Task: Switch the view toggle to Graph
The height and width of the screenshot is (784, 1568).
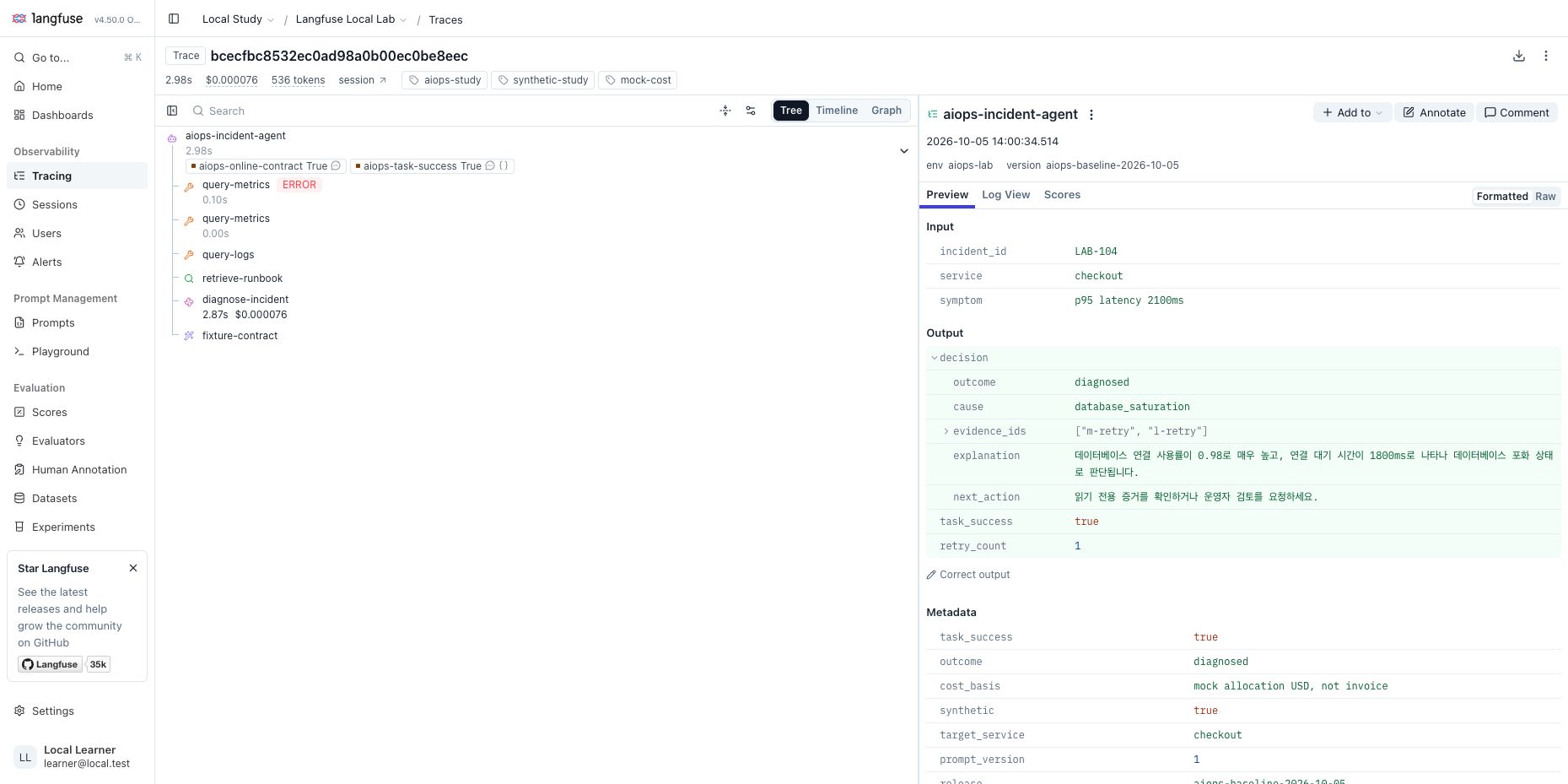Action: click(886, 111)
